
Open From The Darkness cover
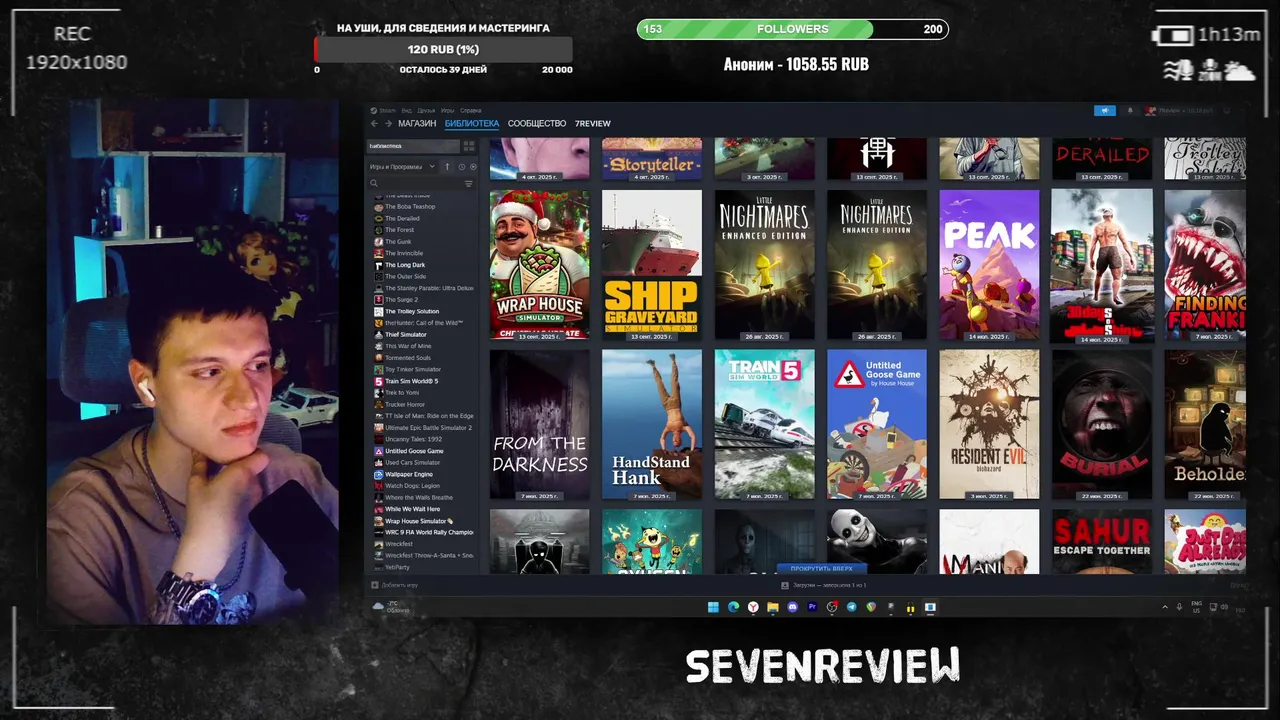pyautogui.click(x=540, y=424)
